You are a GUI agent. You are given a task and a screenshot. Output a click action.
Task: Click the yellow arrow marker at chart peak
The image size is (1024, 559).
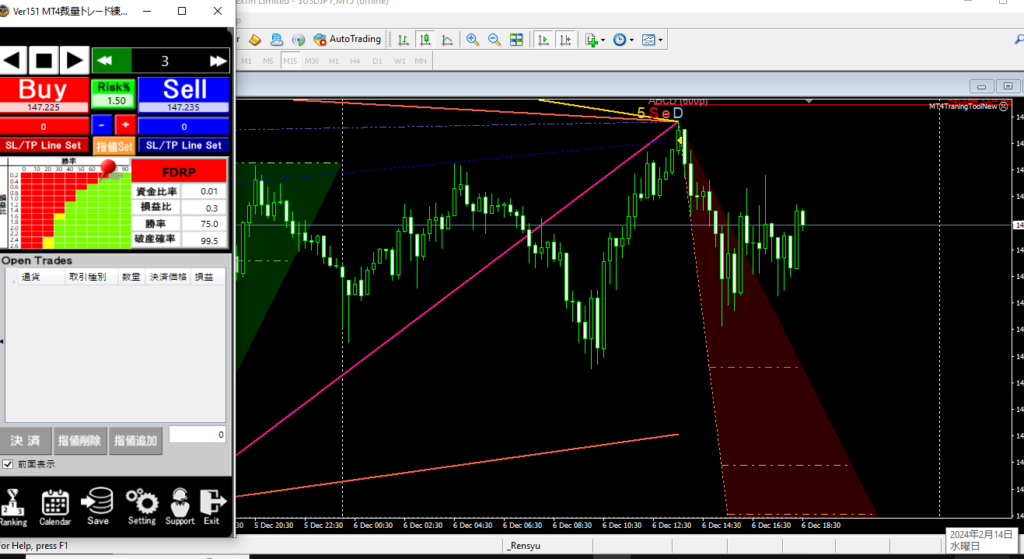click(x=679, y=140)
